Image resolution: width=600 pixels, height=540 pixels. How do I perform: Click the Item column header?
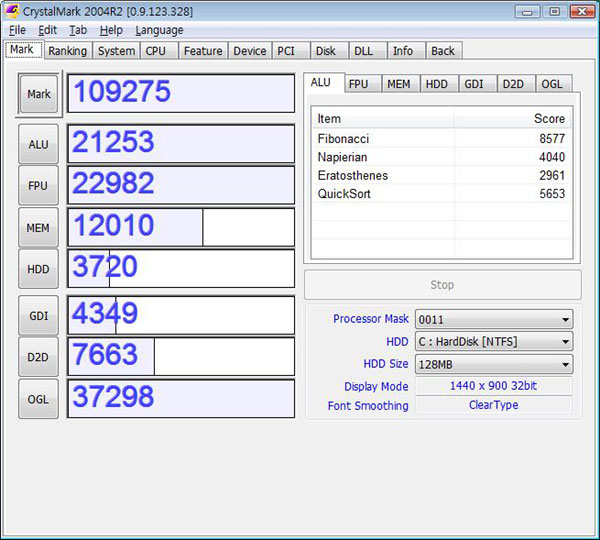coord(383,118)
